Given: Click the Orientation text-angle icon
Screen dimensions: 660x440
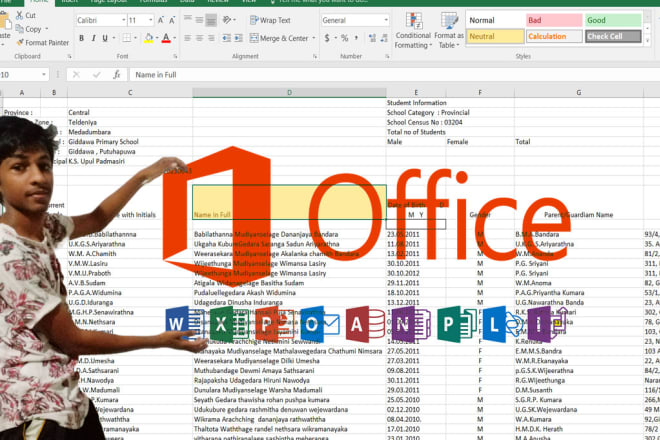Looking at the screenshot, I should click(x=227, y=19).
